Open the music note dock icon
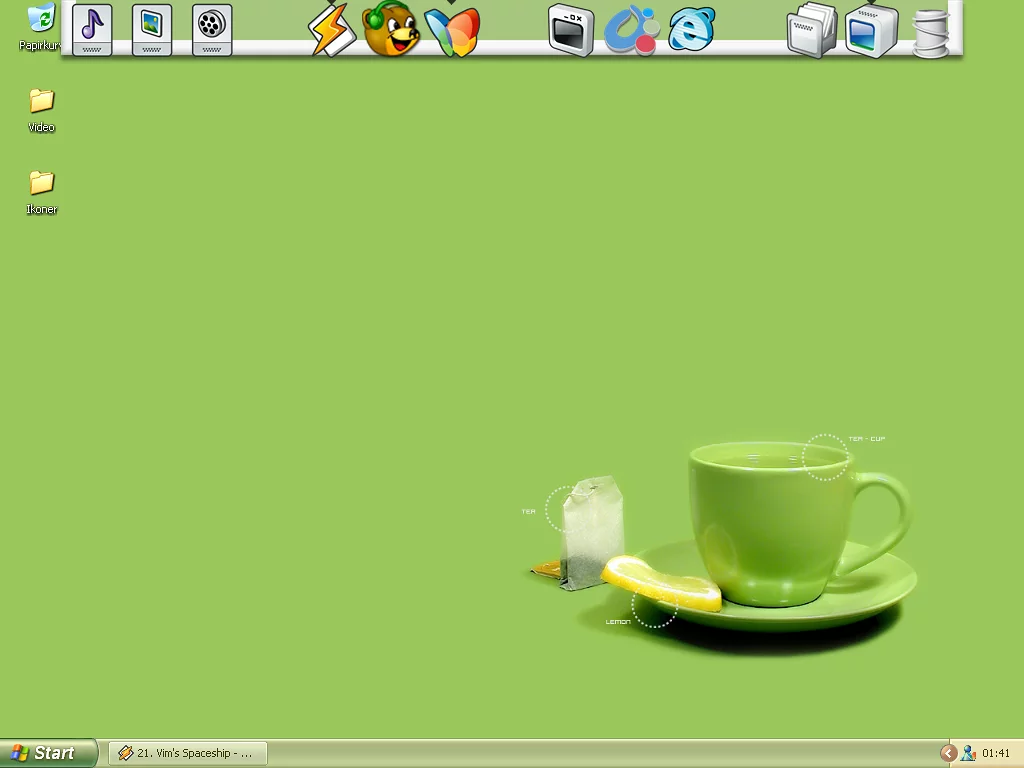 tap(92, 28)
